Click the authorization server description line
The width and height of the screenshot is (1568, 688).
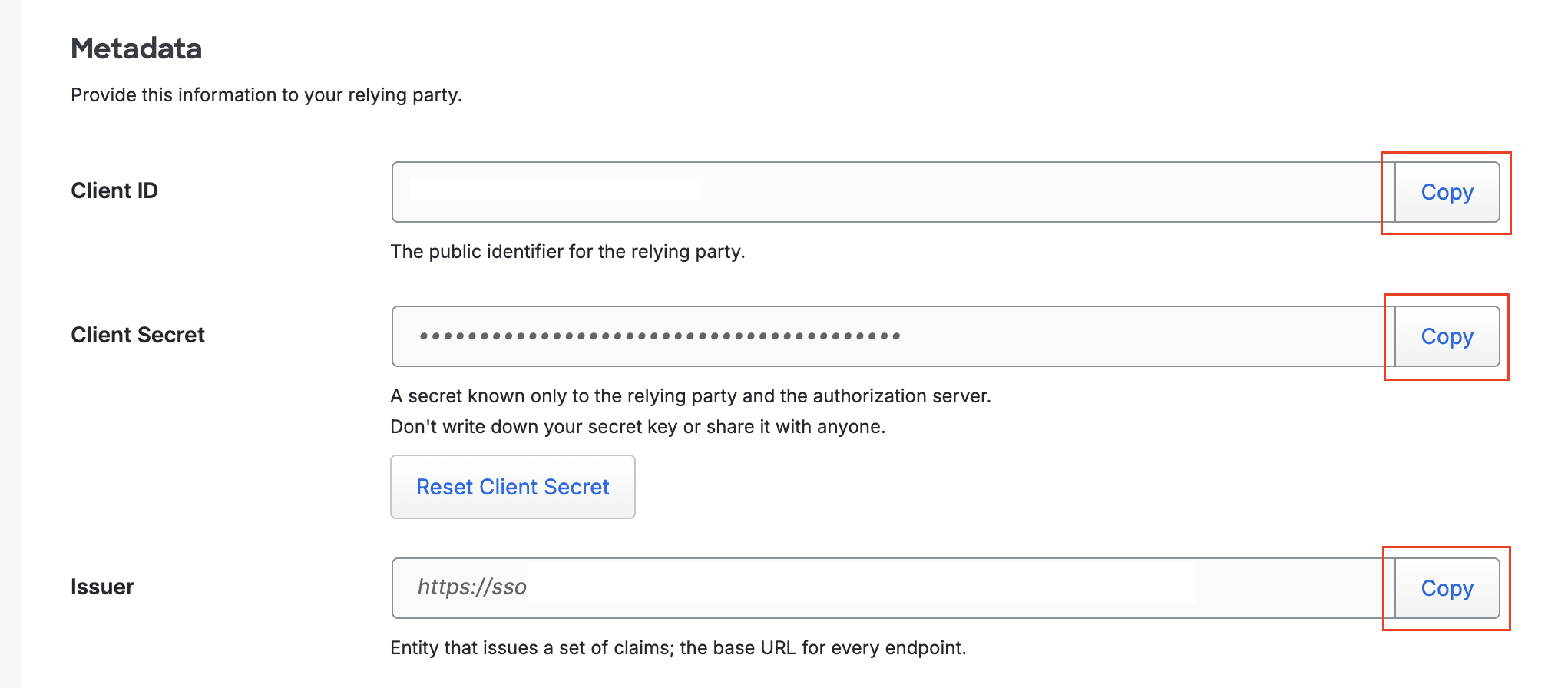tap(691, 395)
